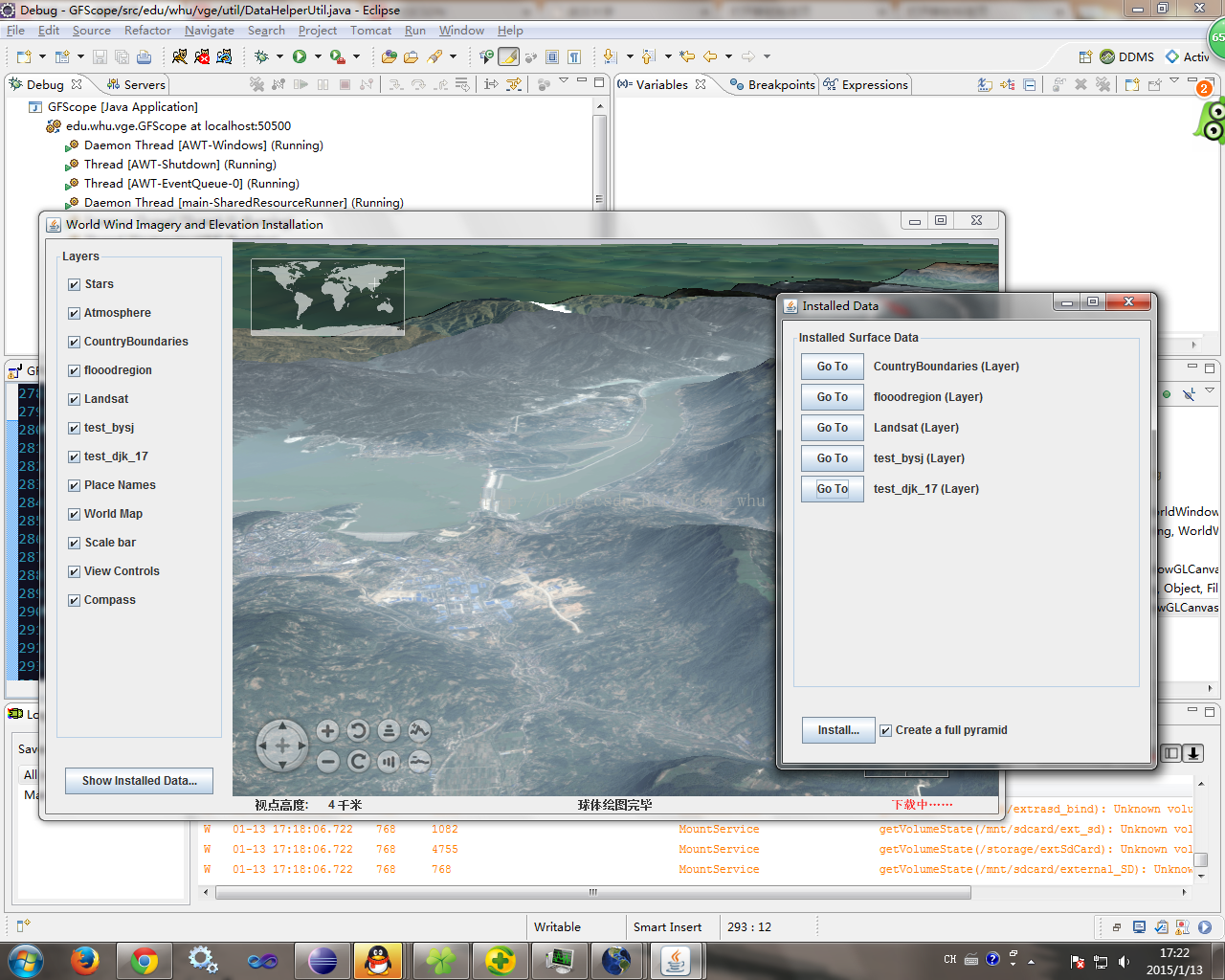
Task: Show Type Names icon in Variables view
Action: point(985,84)
